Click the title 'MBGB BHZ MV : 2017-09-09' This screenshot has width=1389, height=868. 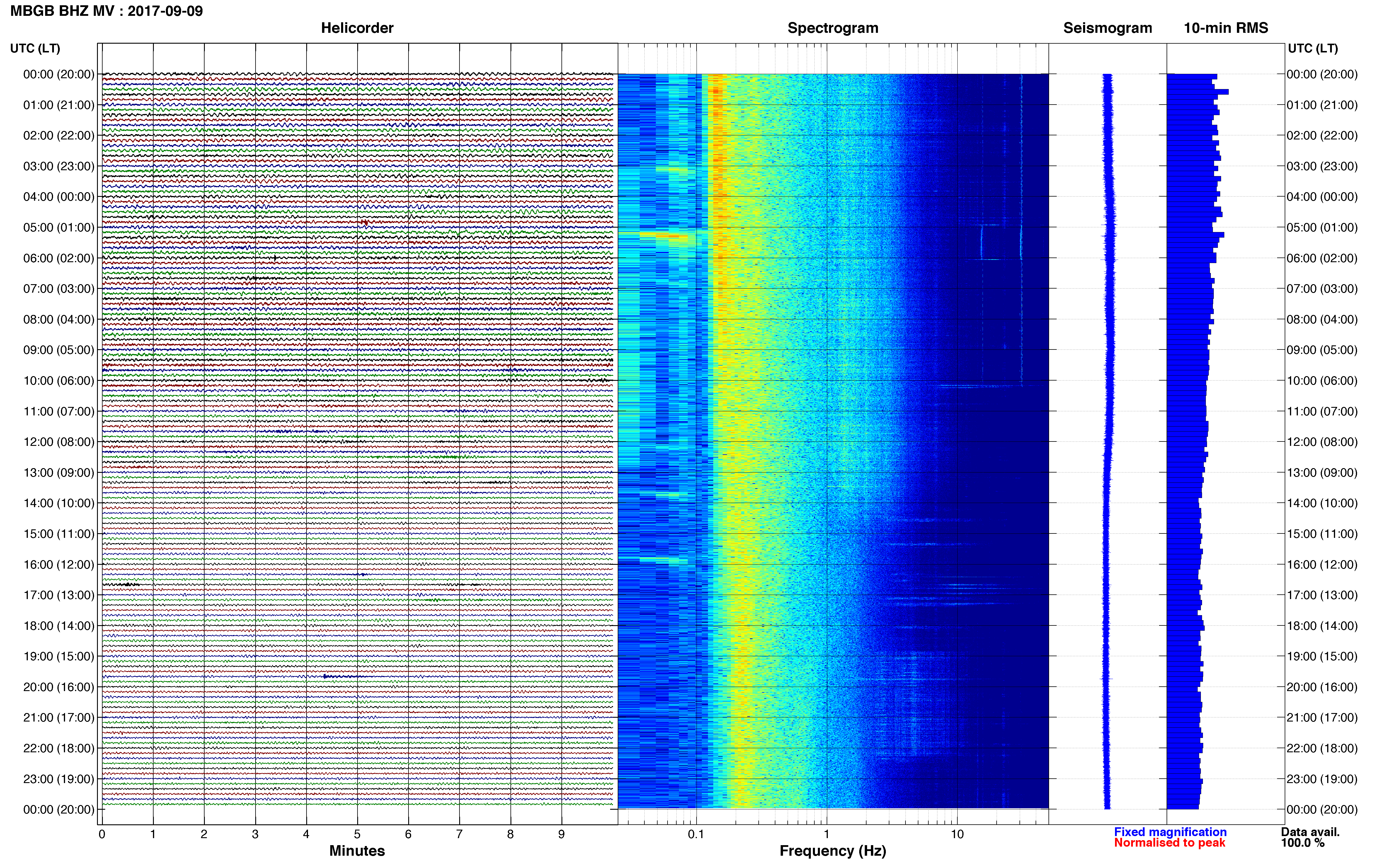coord(107,11)
